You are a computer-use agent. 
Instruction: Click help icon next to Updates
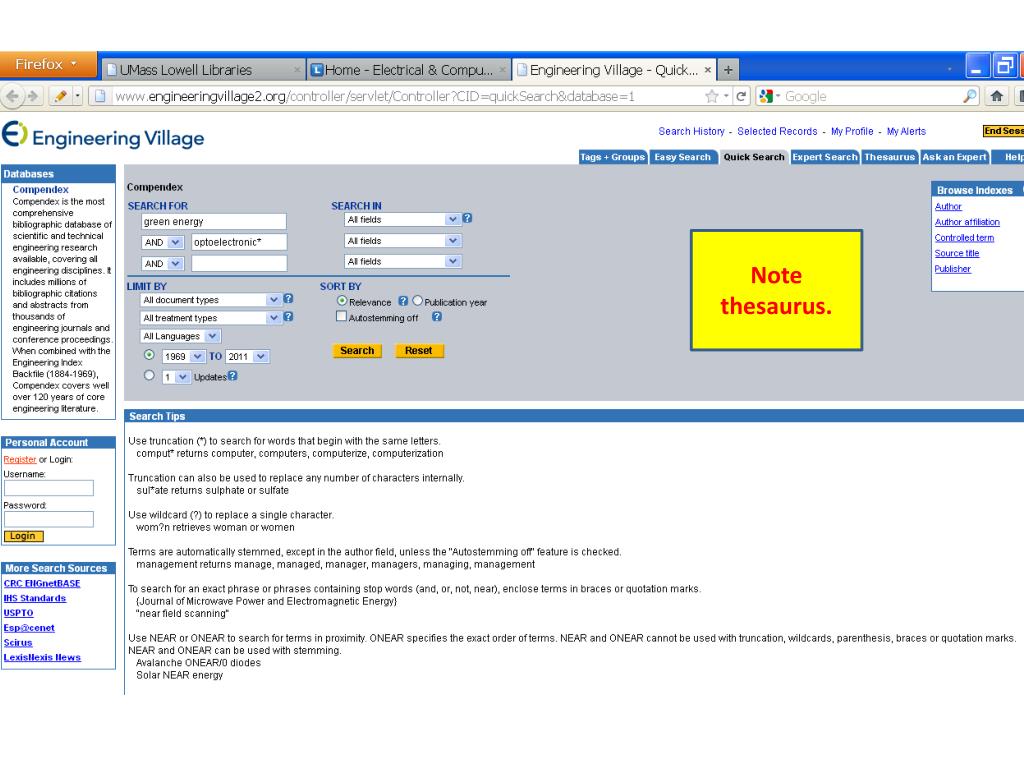[232, 376]
